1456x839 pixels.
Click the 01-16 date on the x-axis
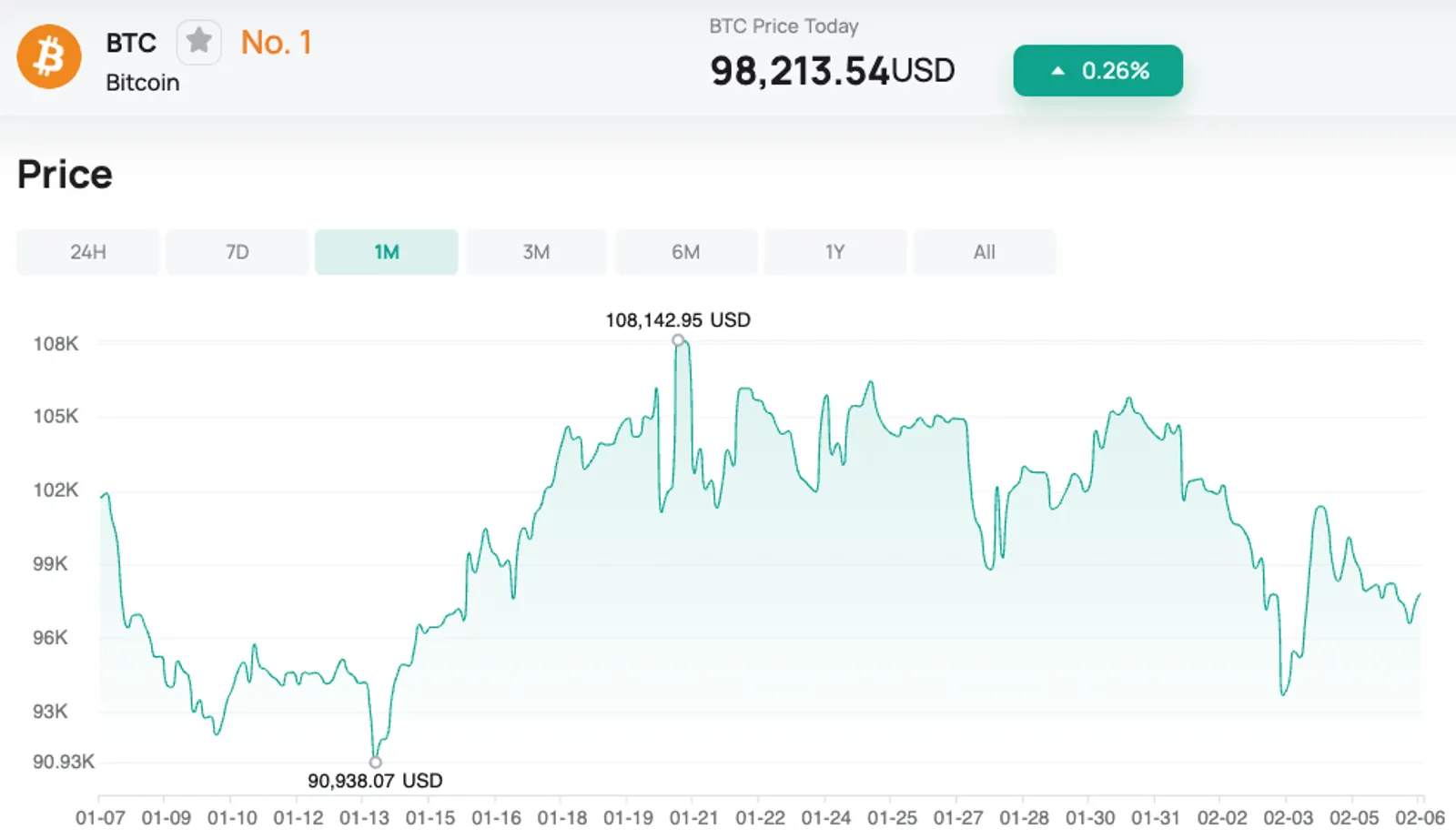(x=496, y=818)
